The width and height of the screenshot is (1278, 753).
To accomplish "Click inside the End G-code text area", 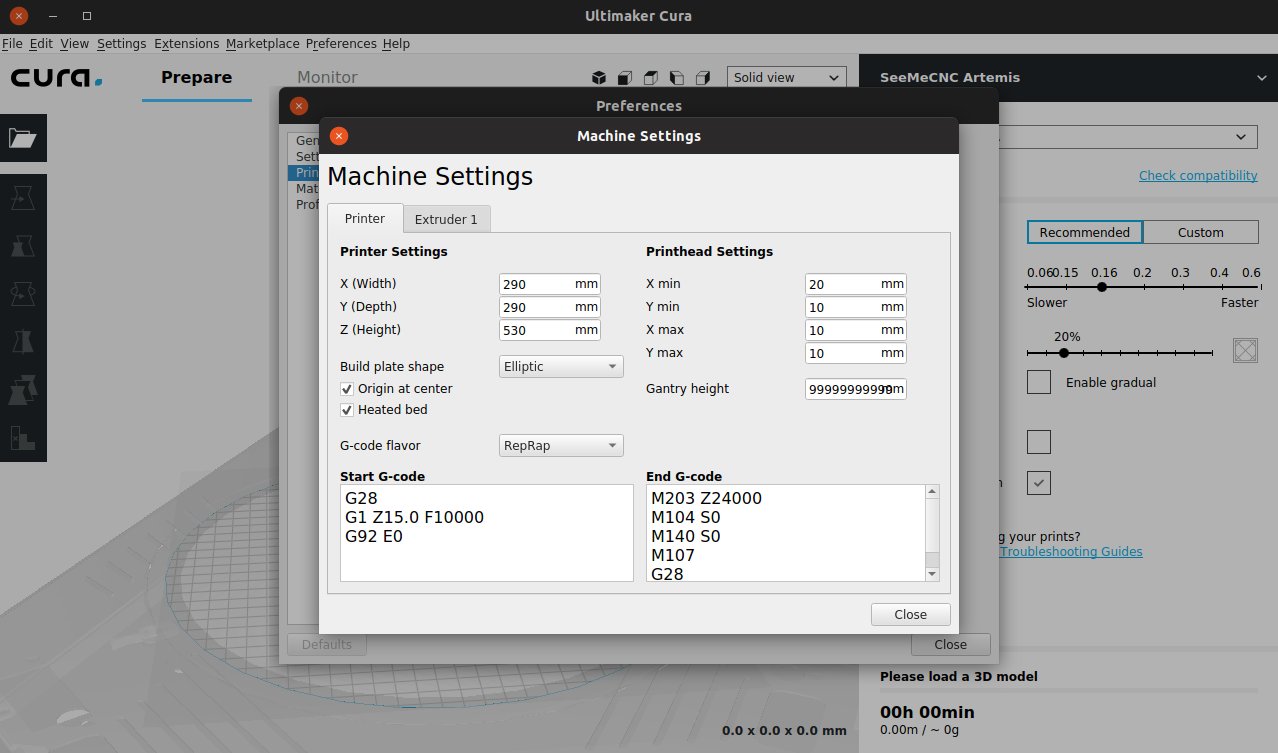I will pyautogui.click(x=786, y=533).
